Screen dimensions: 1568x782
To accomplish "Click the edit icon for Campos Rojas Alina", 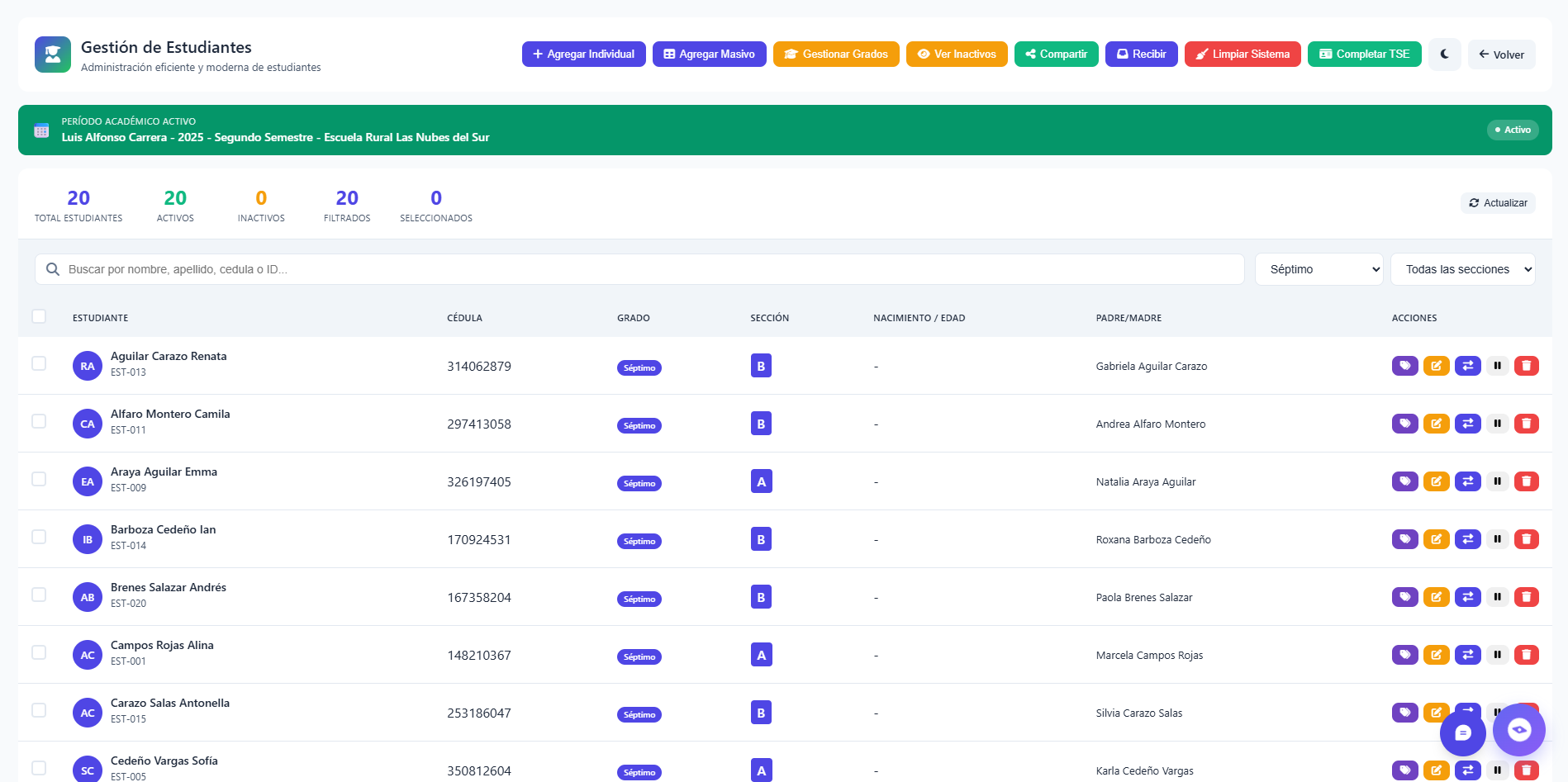I will 1436,655.
